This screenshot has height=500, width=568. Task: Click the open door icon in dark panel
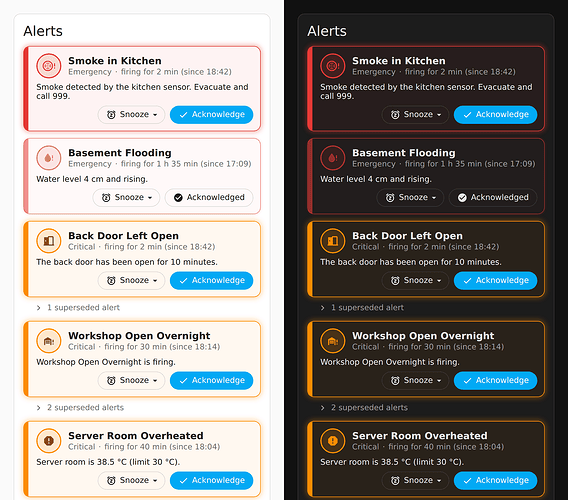click(x=333, y=241)
